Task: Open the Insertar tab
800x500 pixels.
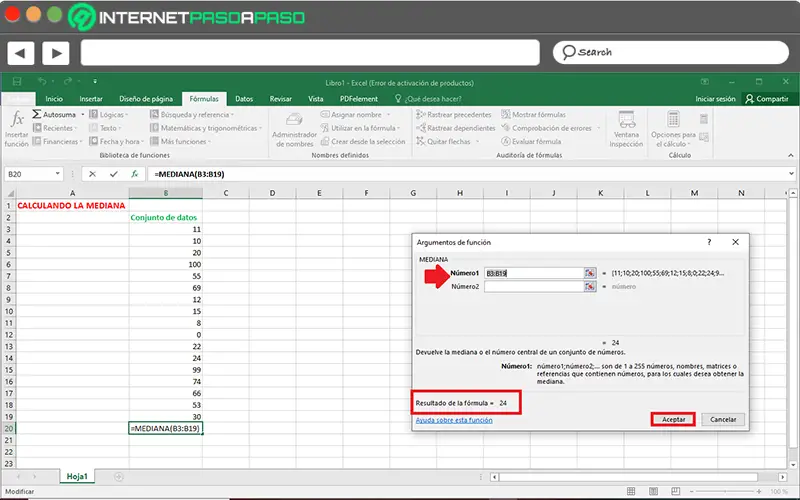Action: coord(91,98)
